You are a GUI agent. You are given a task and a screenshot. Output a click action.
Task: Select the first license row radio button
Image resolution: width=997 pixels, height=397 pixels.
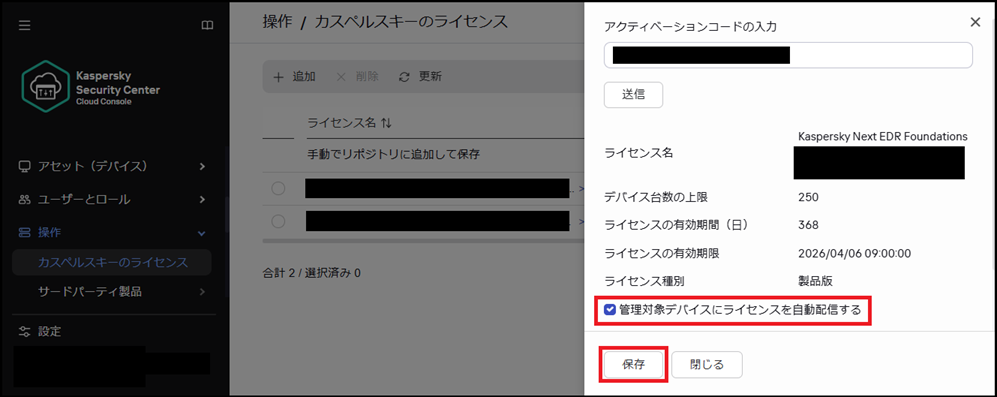[278, 188]
